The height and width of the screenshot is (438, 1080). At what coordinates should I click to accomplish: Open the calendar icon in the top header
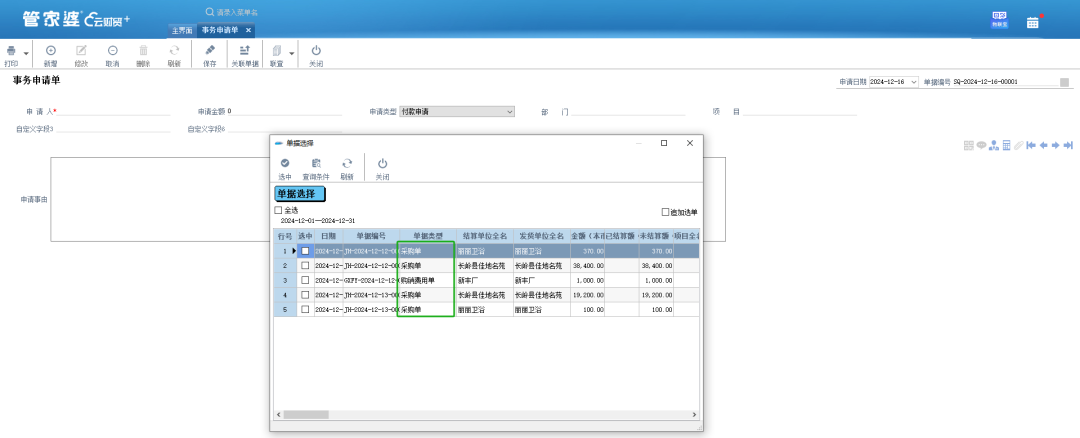point(1032,22)
